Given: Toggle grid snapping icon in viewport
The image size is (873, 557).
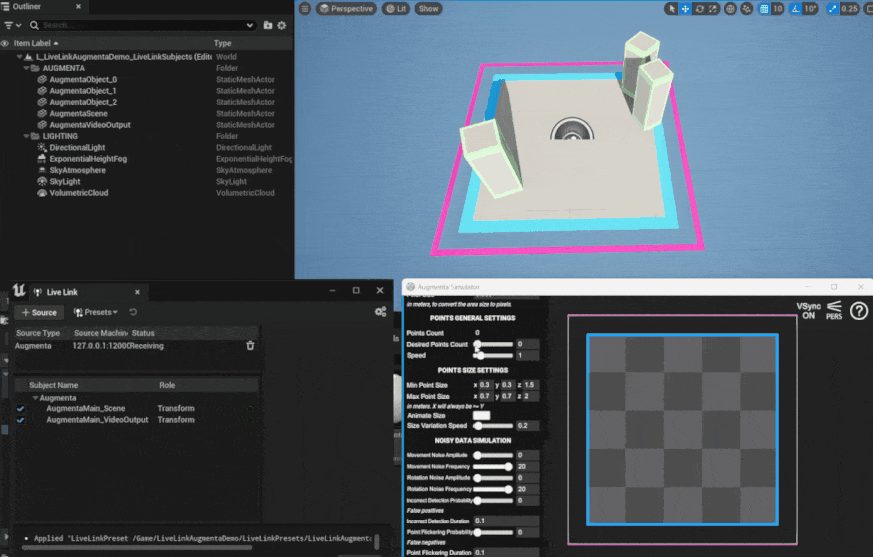Looking at the screenshot, I should (x=764, y=8).
